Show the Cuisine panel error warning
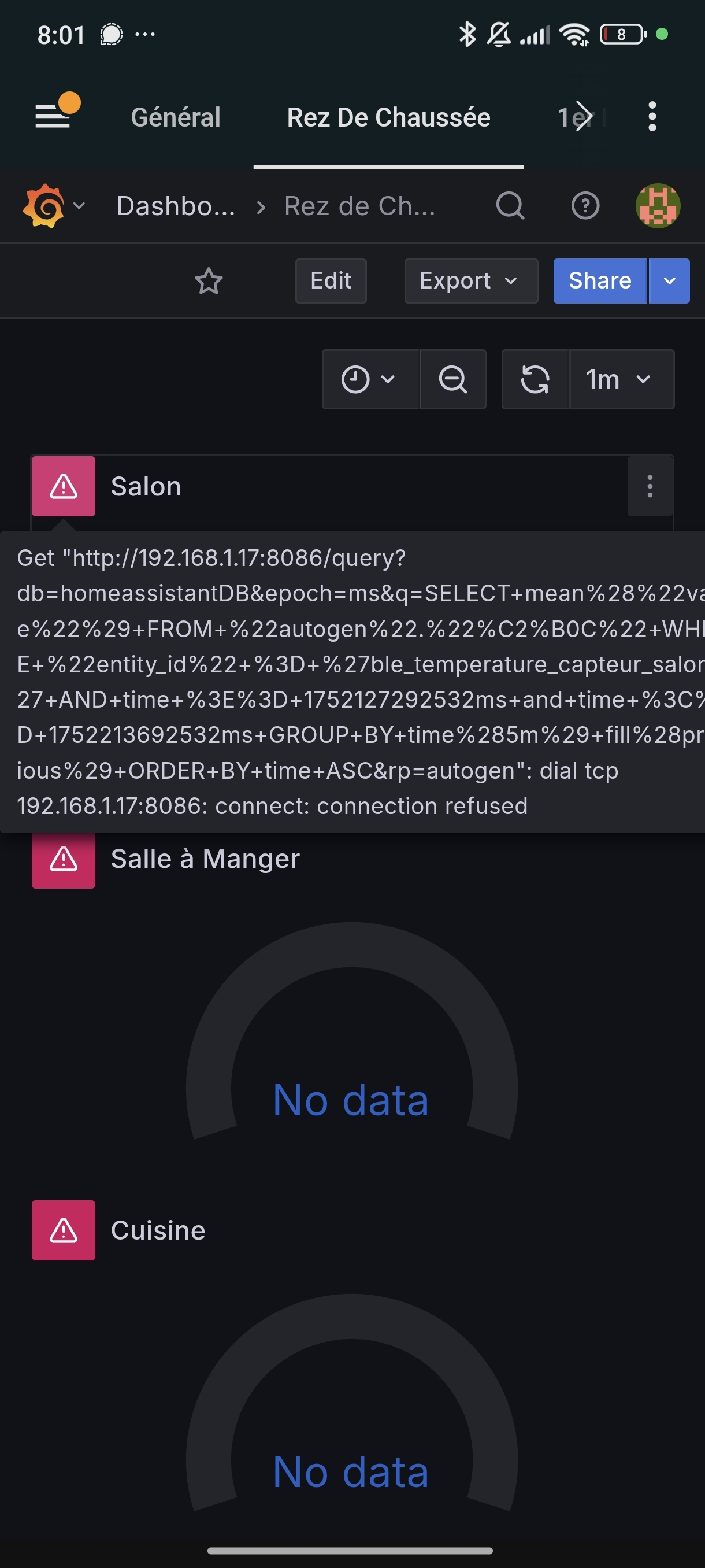 (x=63, y=1230)
